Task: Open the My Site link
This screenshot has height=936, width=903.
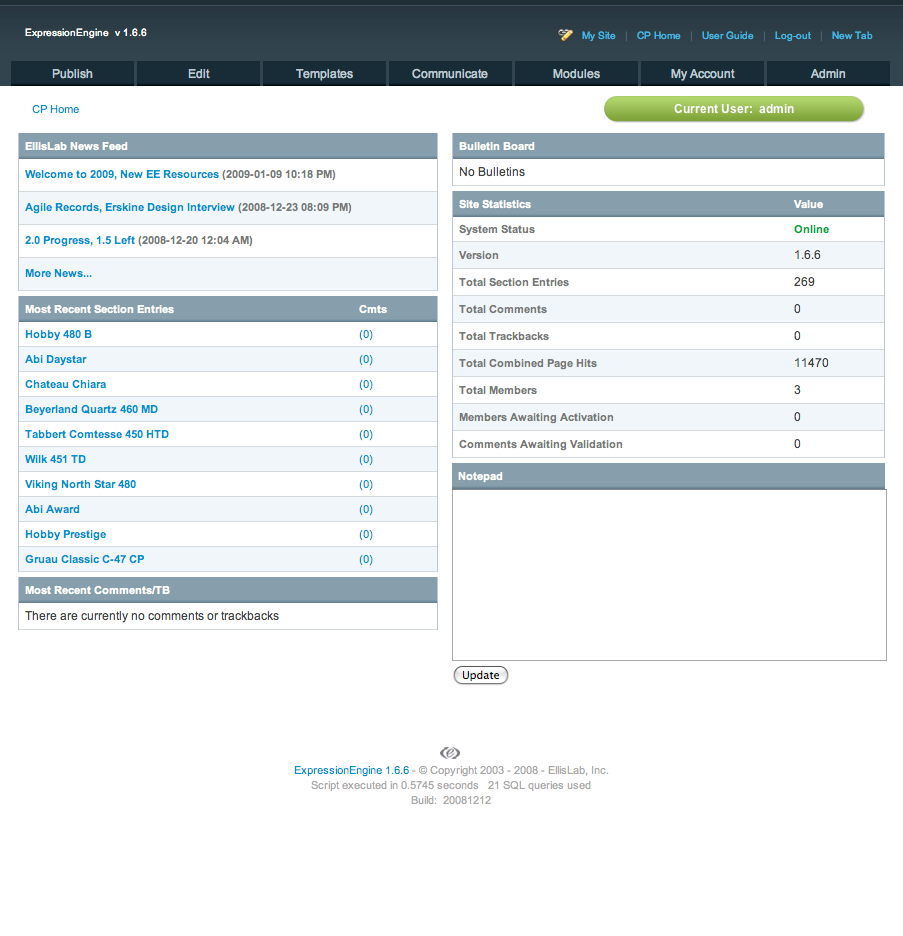Action: tap(598, 35)
